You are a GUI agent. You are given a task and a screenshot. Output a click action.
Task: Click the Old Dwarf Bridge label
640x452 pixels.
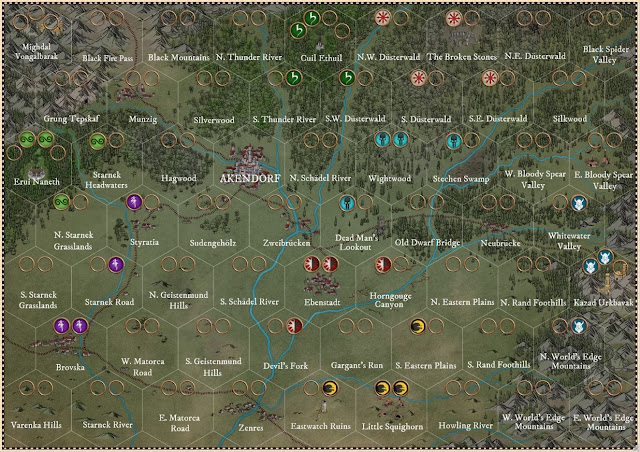(427, 243)
